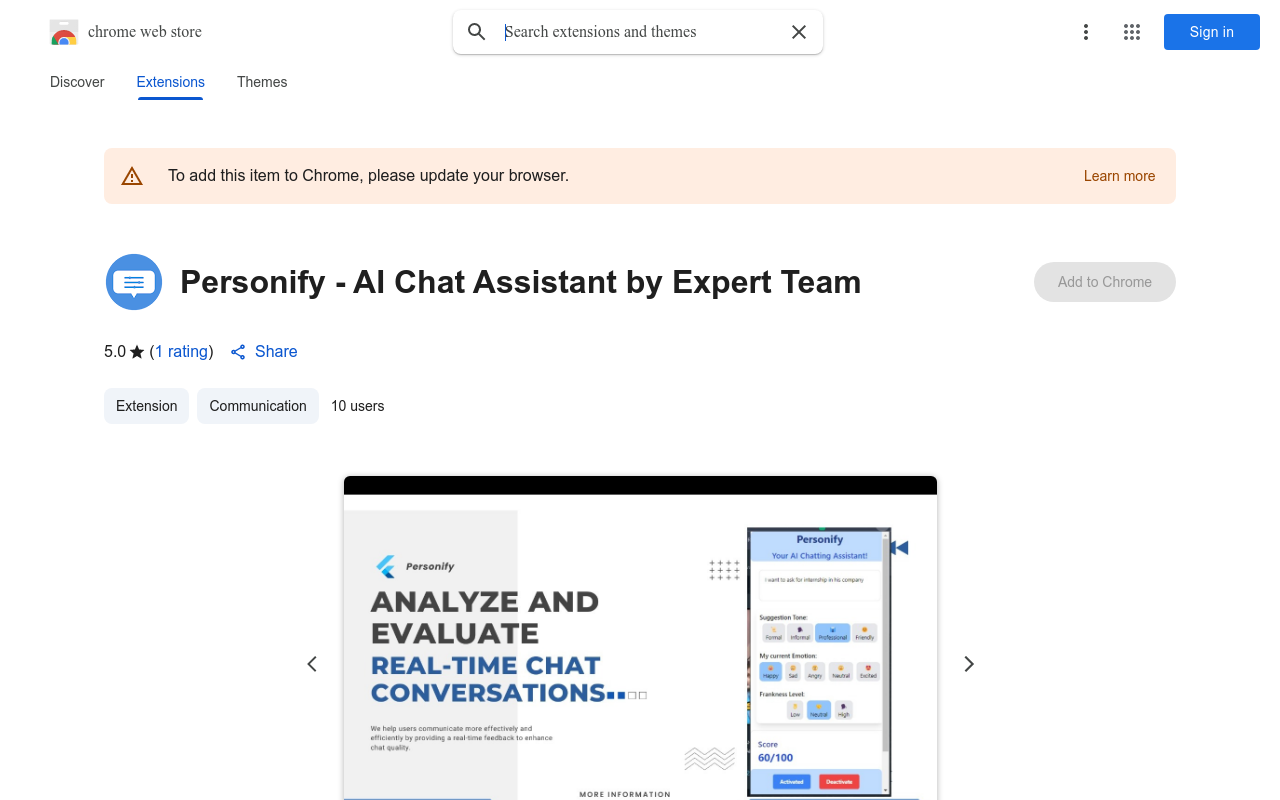This screenshot has height=800, width=1280.
Task: Open the Chrome Web Store logo
Action: [x=64, y=33]
